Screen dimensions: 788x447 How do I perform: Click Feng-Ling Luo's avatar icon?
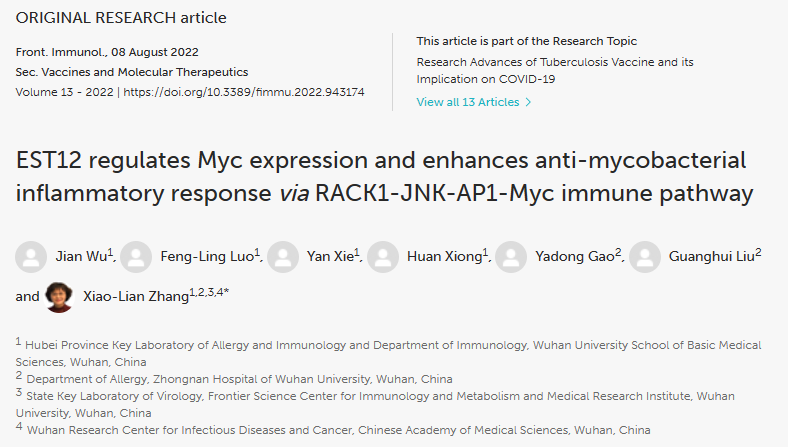136,257
